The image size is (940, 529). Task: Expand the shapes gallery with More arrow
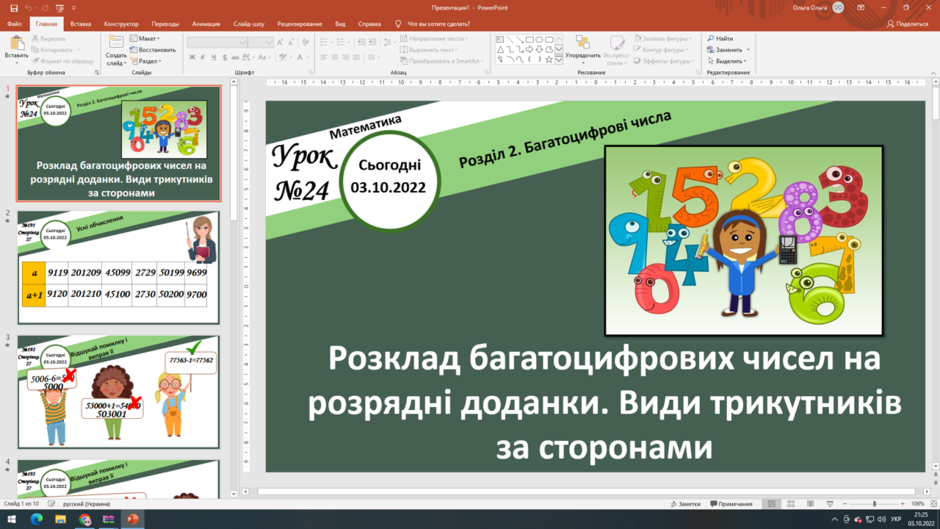click(x=559, y=59)
